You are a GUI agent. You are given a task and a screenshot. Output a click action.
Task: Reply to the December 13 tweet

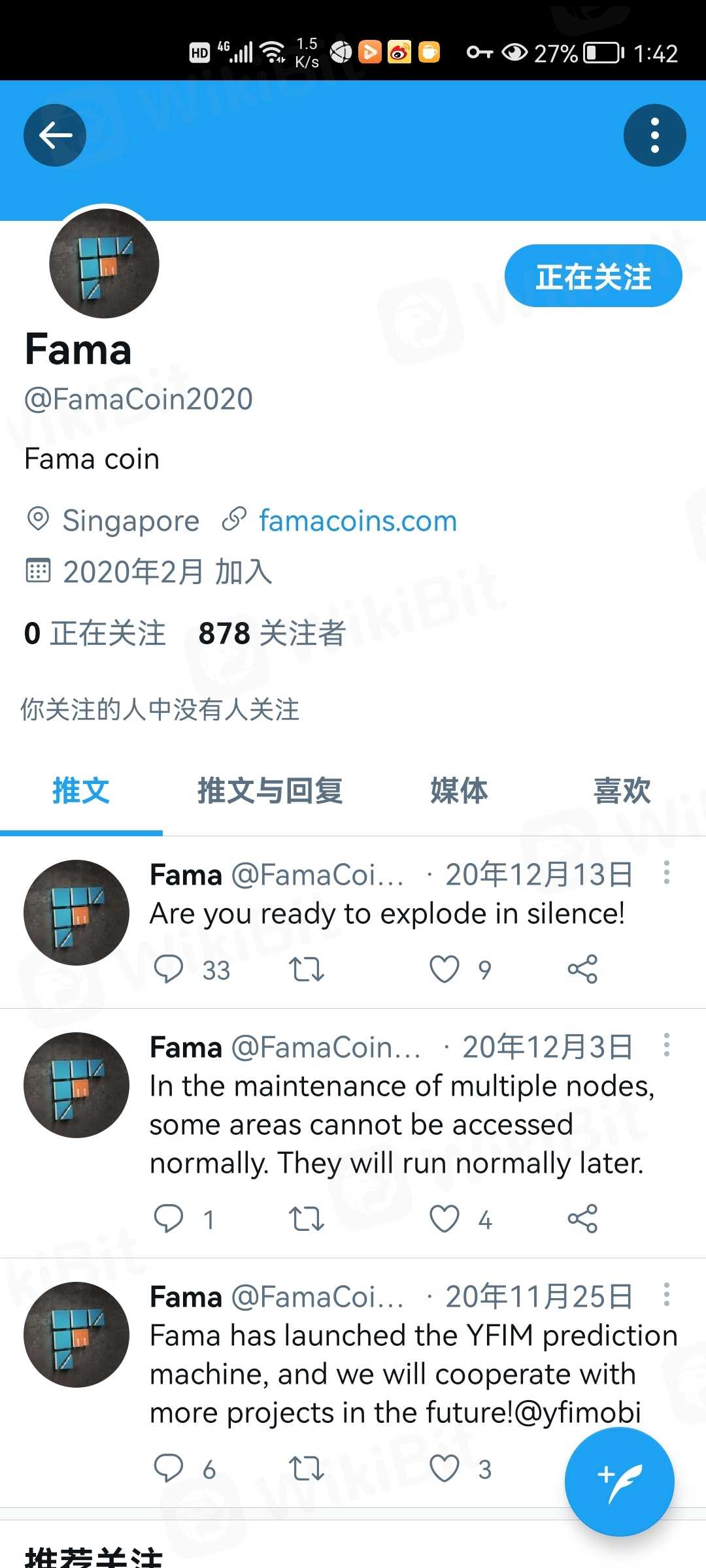pos(169,969)
